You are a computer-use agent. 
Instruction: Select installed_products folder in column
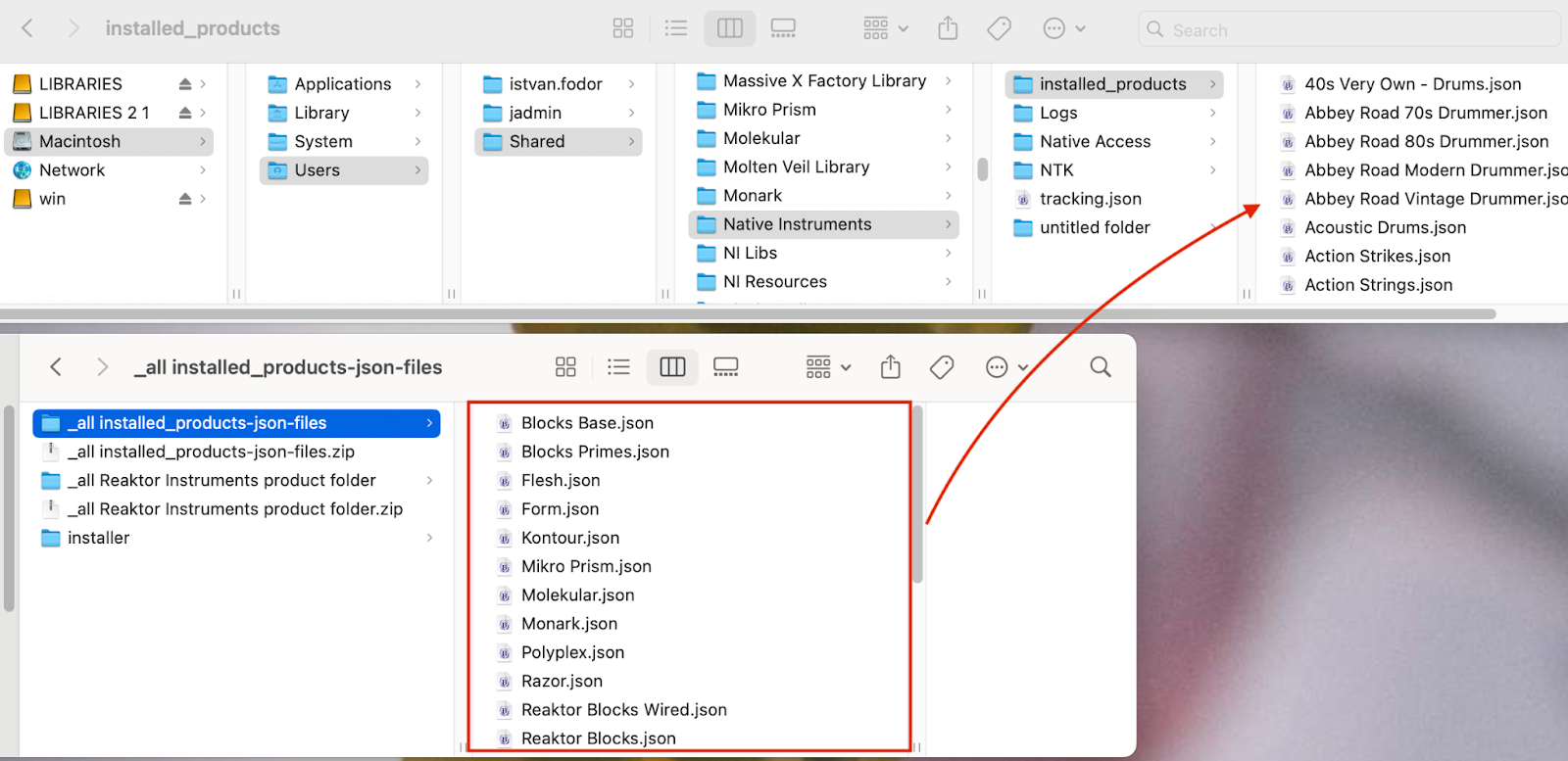coord(1114,84)
